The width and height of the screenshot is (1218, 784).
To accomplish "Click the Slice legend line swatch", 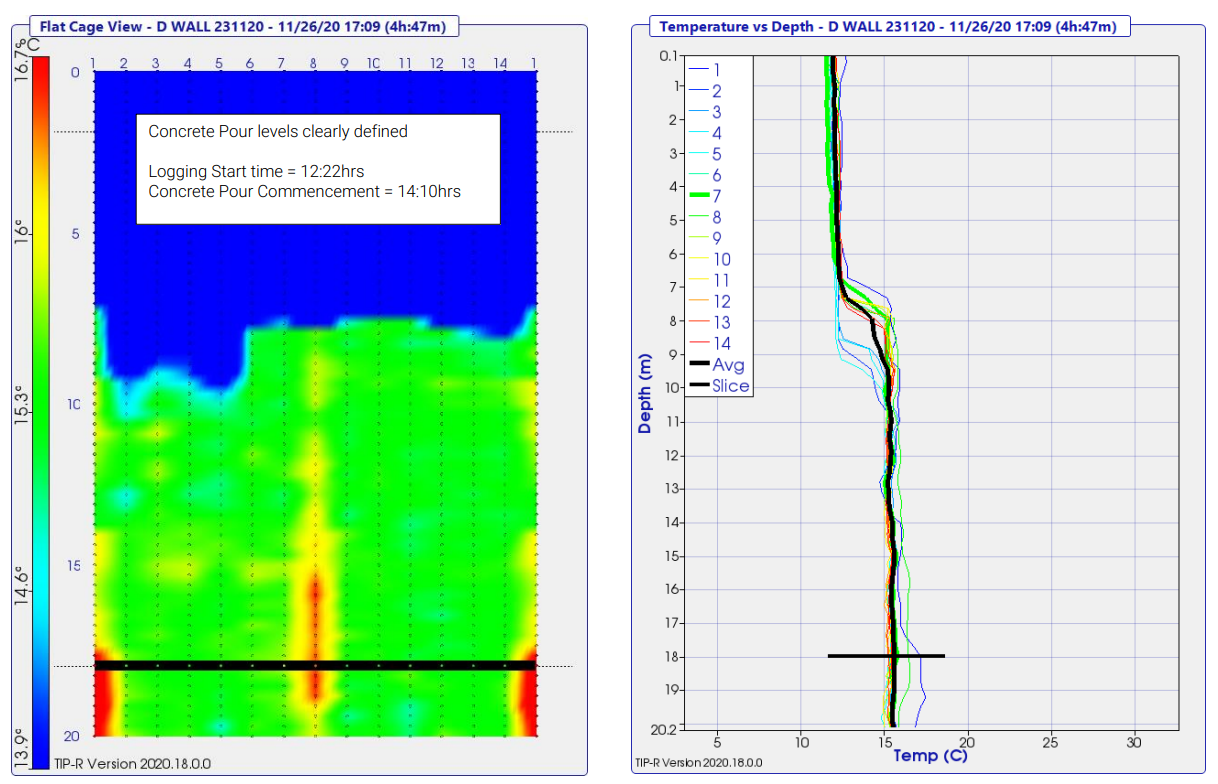I will coord(698,386).
